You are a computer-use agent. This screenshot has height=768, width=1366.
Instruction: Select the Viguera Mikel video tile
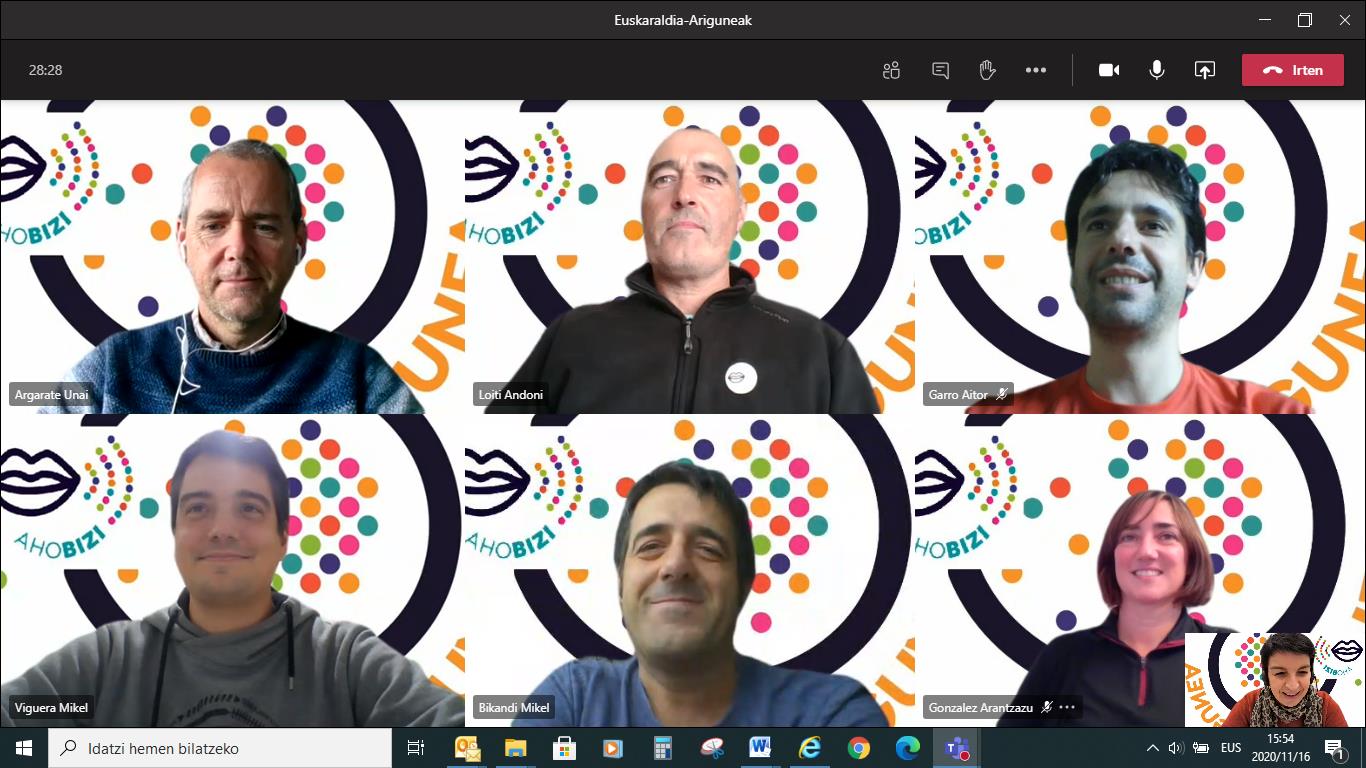pyautogui.click(x=232, y=571)
